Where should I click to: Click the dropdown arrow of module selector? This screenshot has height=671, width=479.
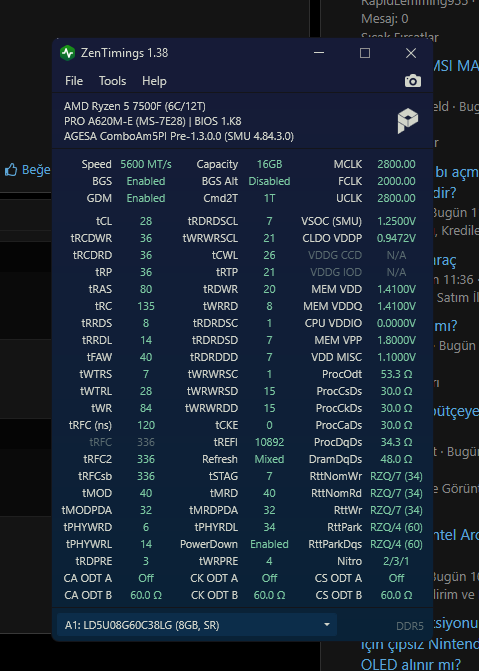coord(327,625)
